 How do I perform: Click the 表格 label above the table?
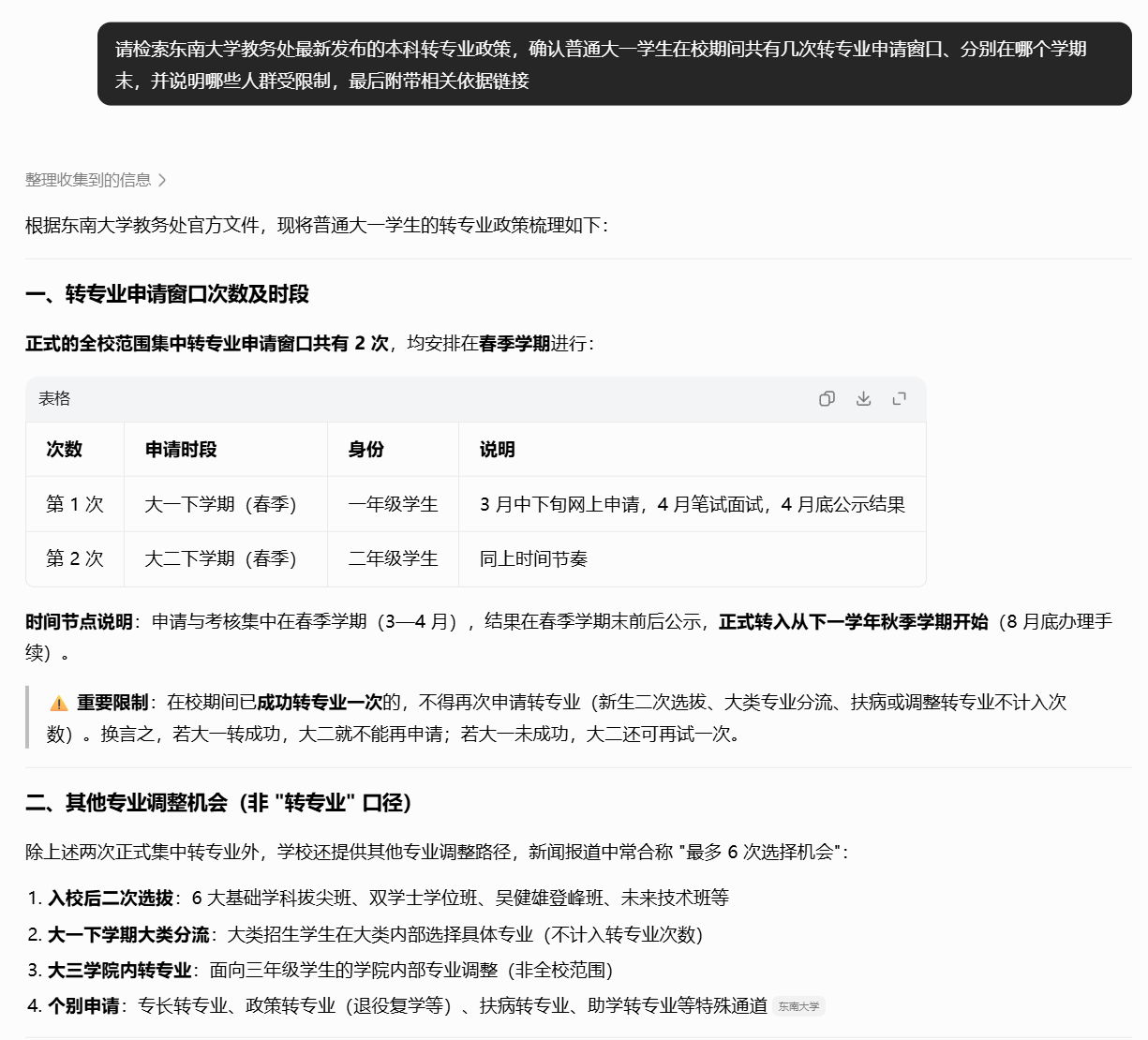[54, 399]
